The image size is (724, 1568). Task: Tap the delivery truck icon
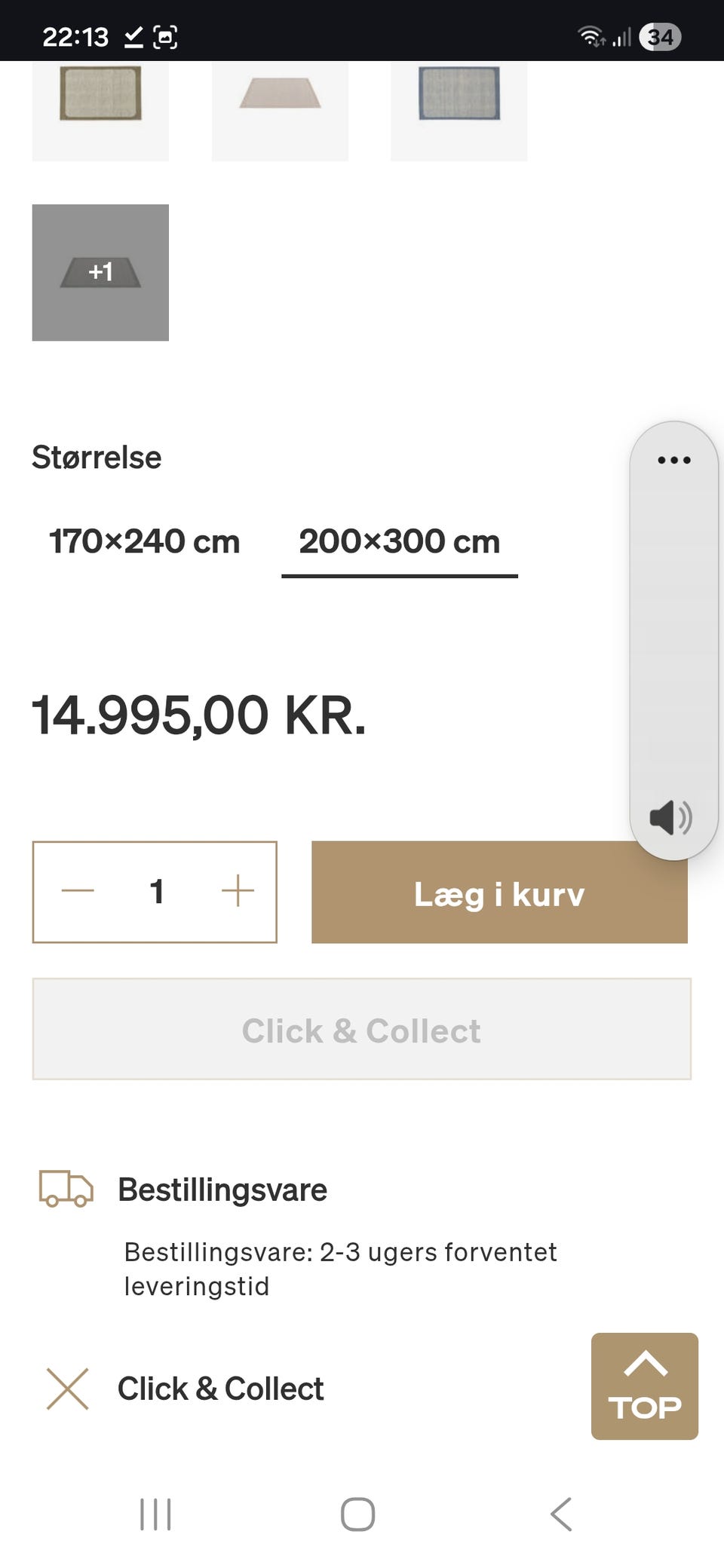click(66, 1189)
